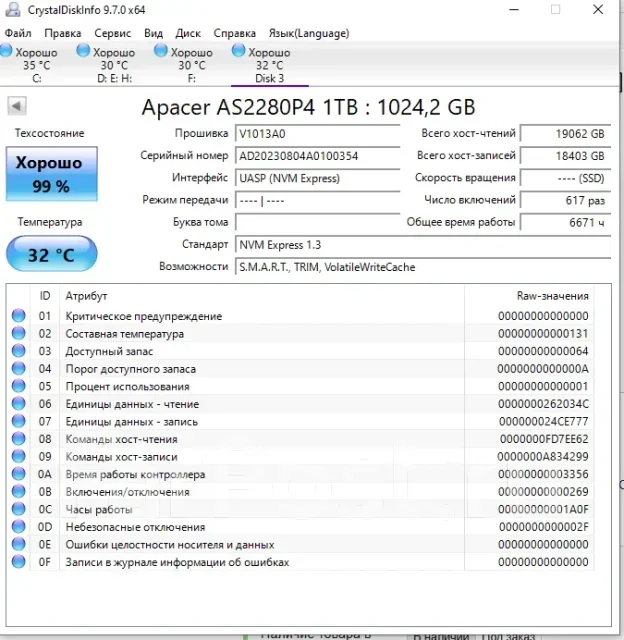Screen dimensions: 624x640
Task: Click the 32 °C temperature button
Action: (x=51, y=254)
